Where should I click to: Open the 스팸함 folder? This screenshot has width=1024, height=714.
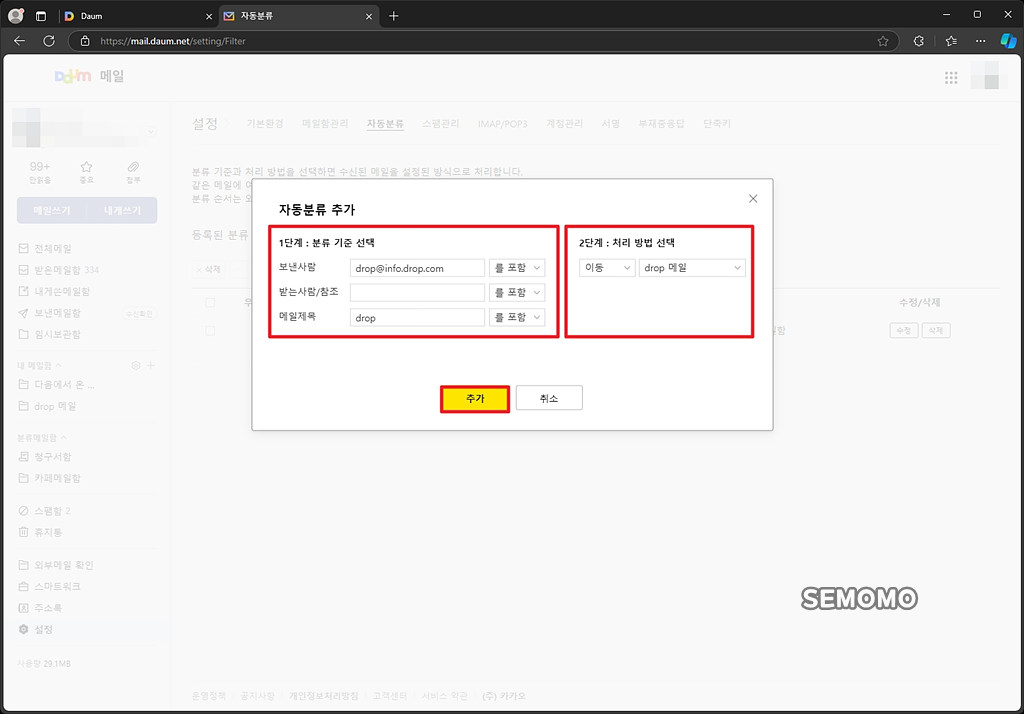44,511
